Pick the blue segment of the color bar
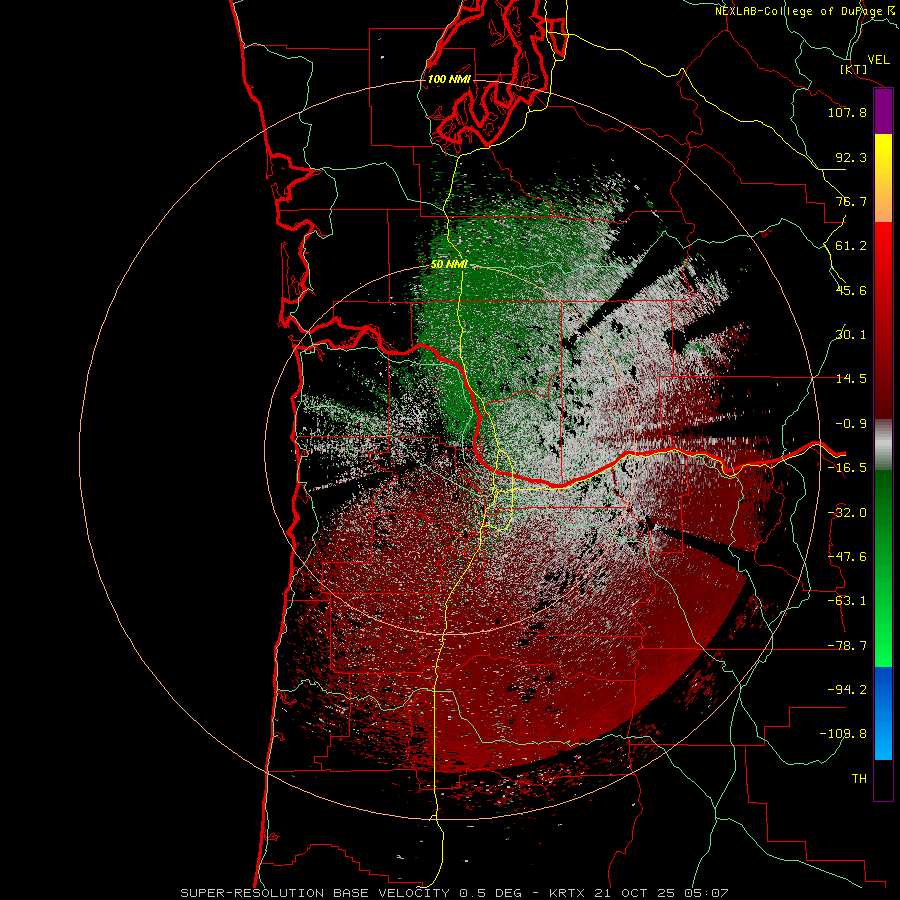Image resolution: width=900 pixels, height=900 pixels. coord(883,713)
